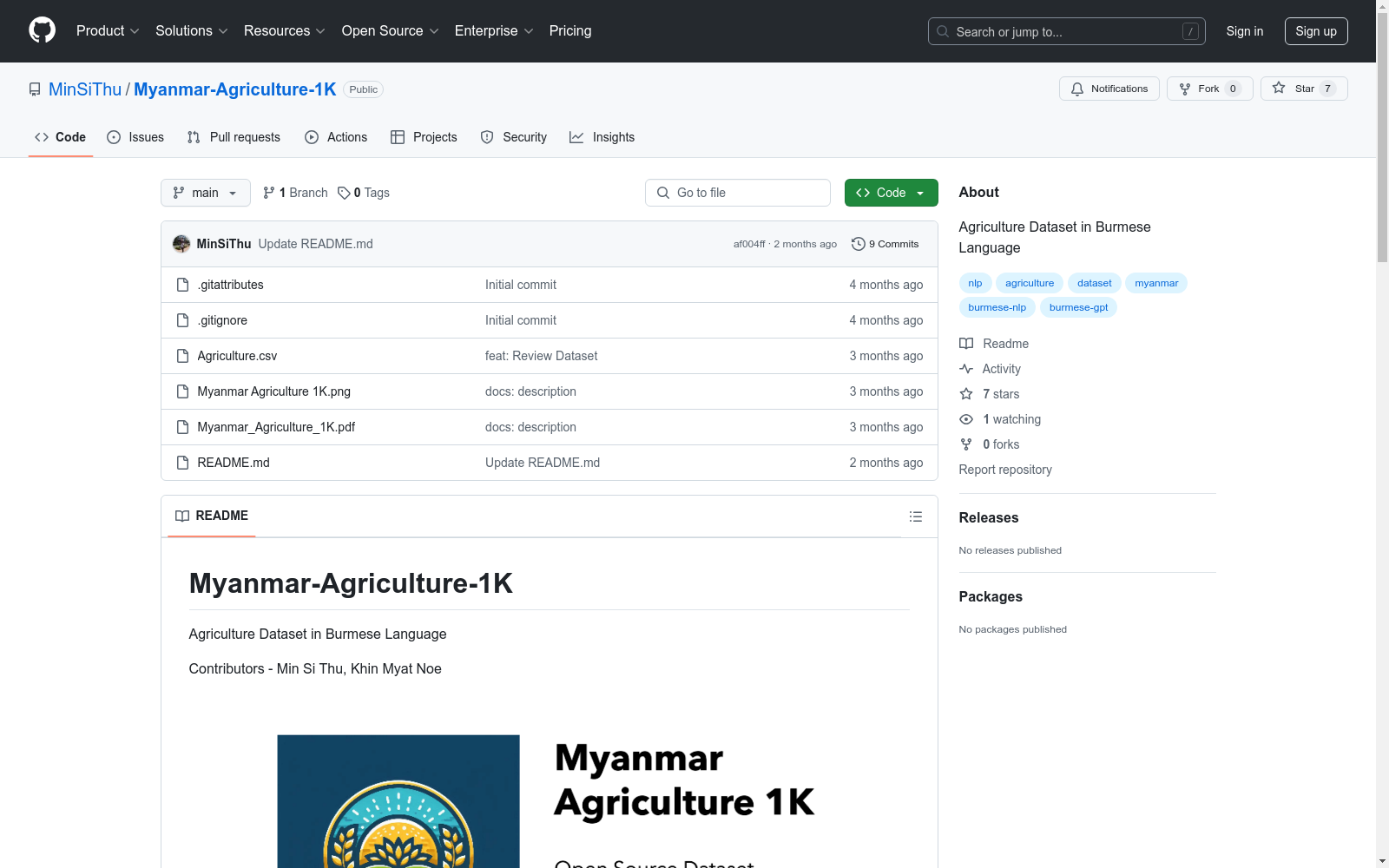This screenshot has height=868, width=1389.
Task: Click the Notifications button
Action: 1109,89
